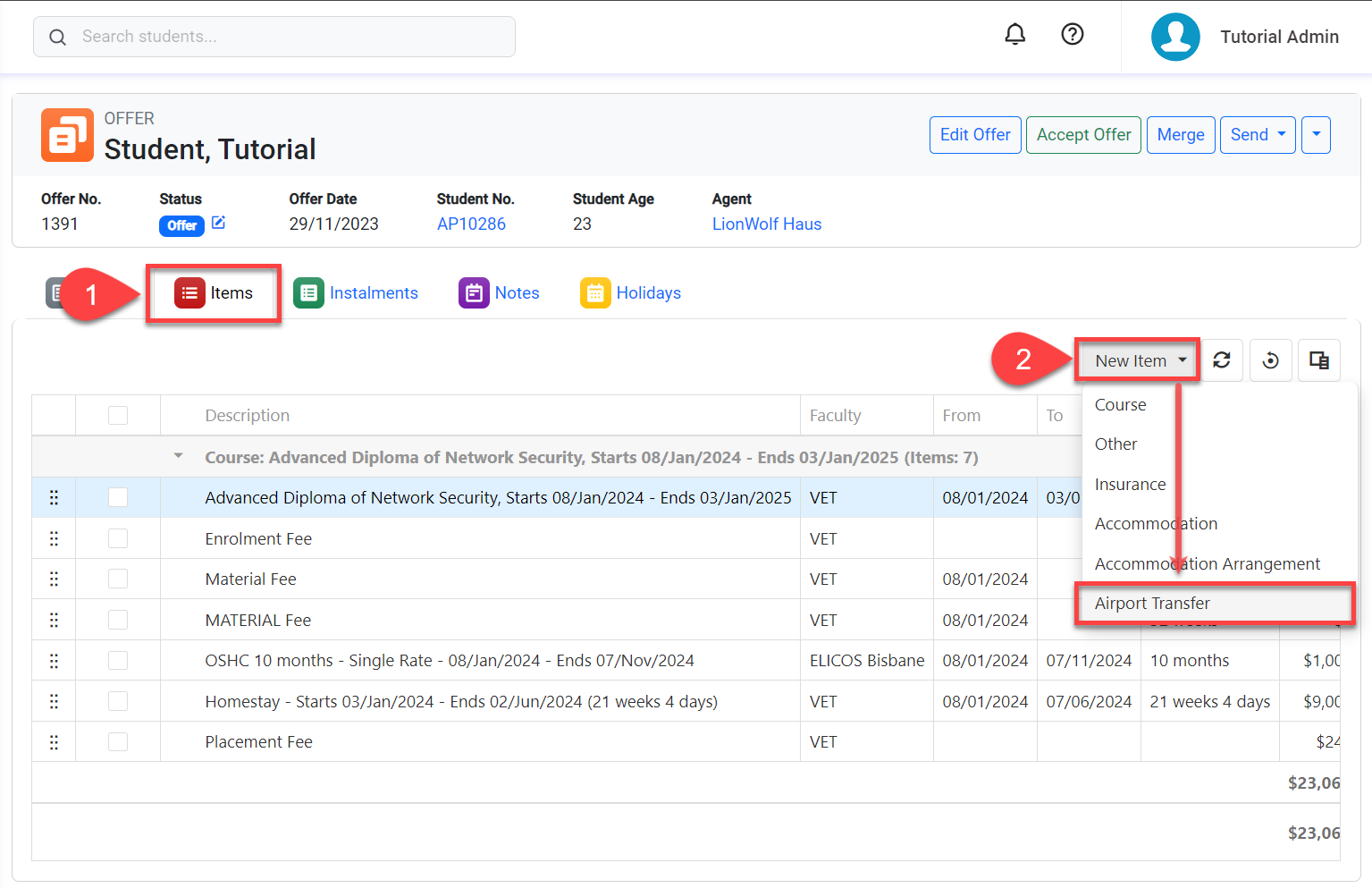Viewport: 1372px width, 888px height.
Task: Choose Accommodation Arrangement menu entry
Action: [1219, 563]
